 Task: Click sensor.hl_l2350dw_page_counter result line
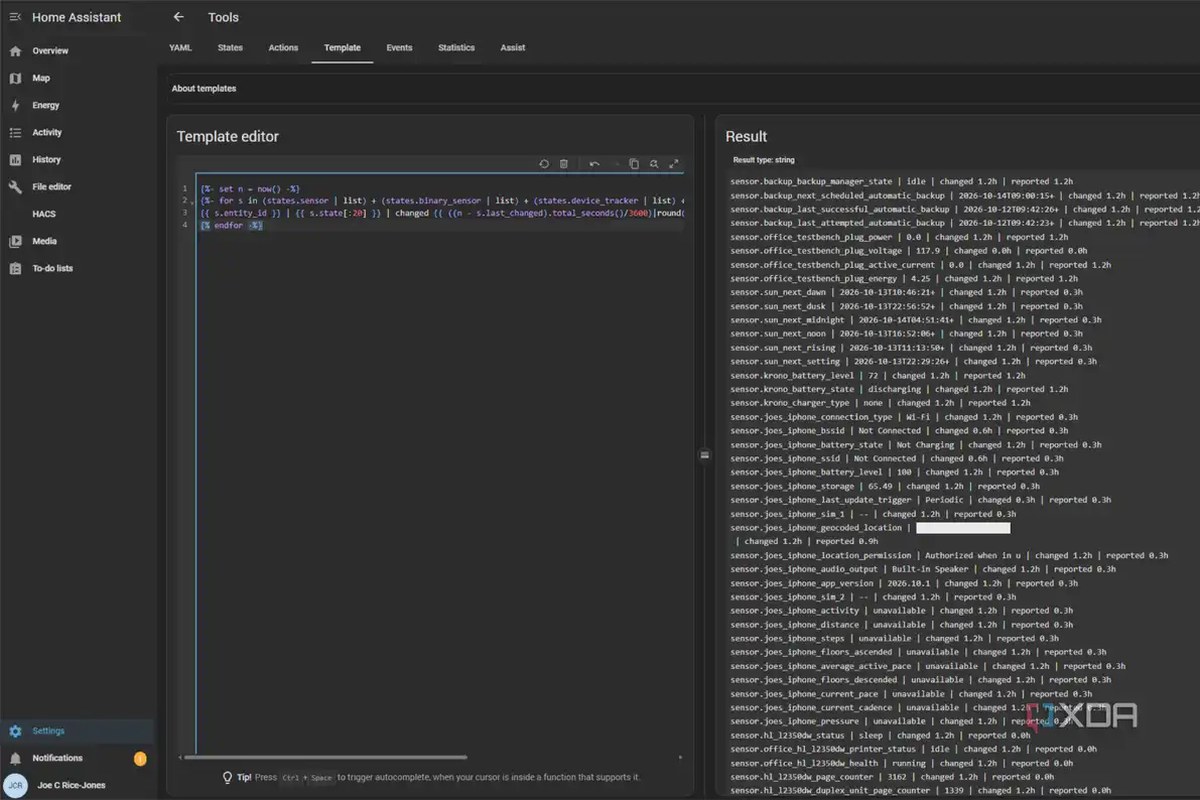click(892, 776)
